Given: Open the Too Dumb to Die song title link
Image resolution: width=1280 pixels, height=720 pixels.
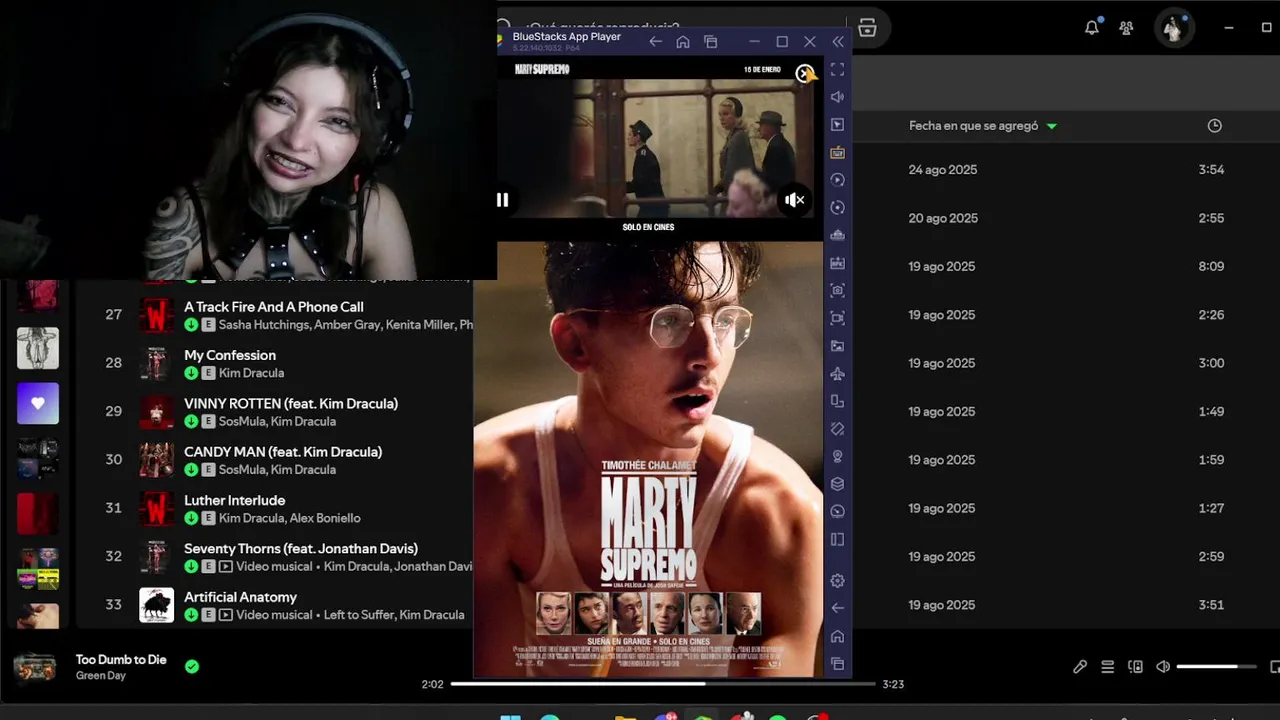Looking at the screenshot, I should [121, 660].
